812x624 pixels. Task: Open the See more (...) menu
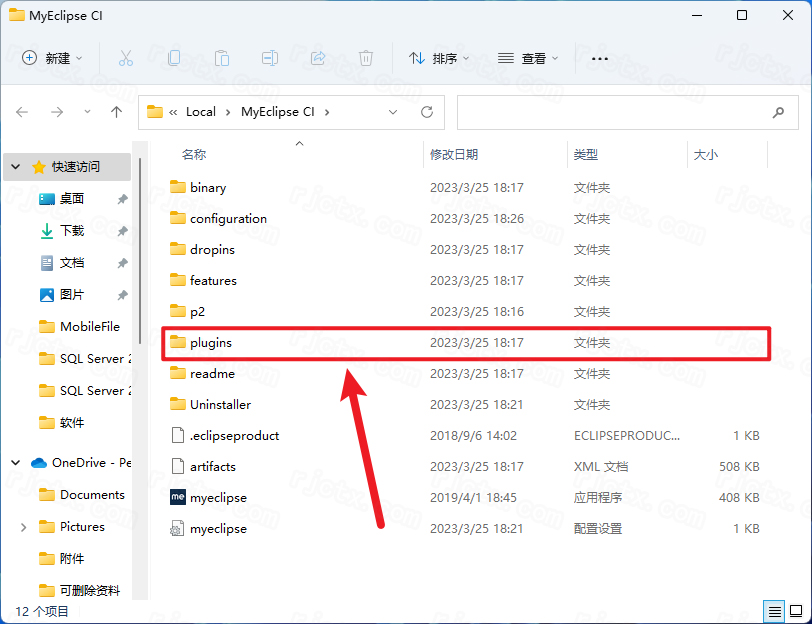click(x=600, y=58)
